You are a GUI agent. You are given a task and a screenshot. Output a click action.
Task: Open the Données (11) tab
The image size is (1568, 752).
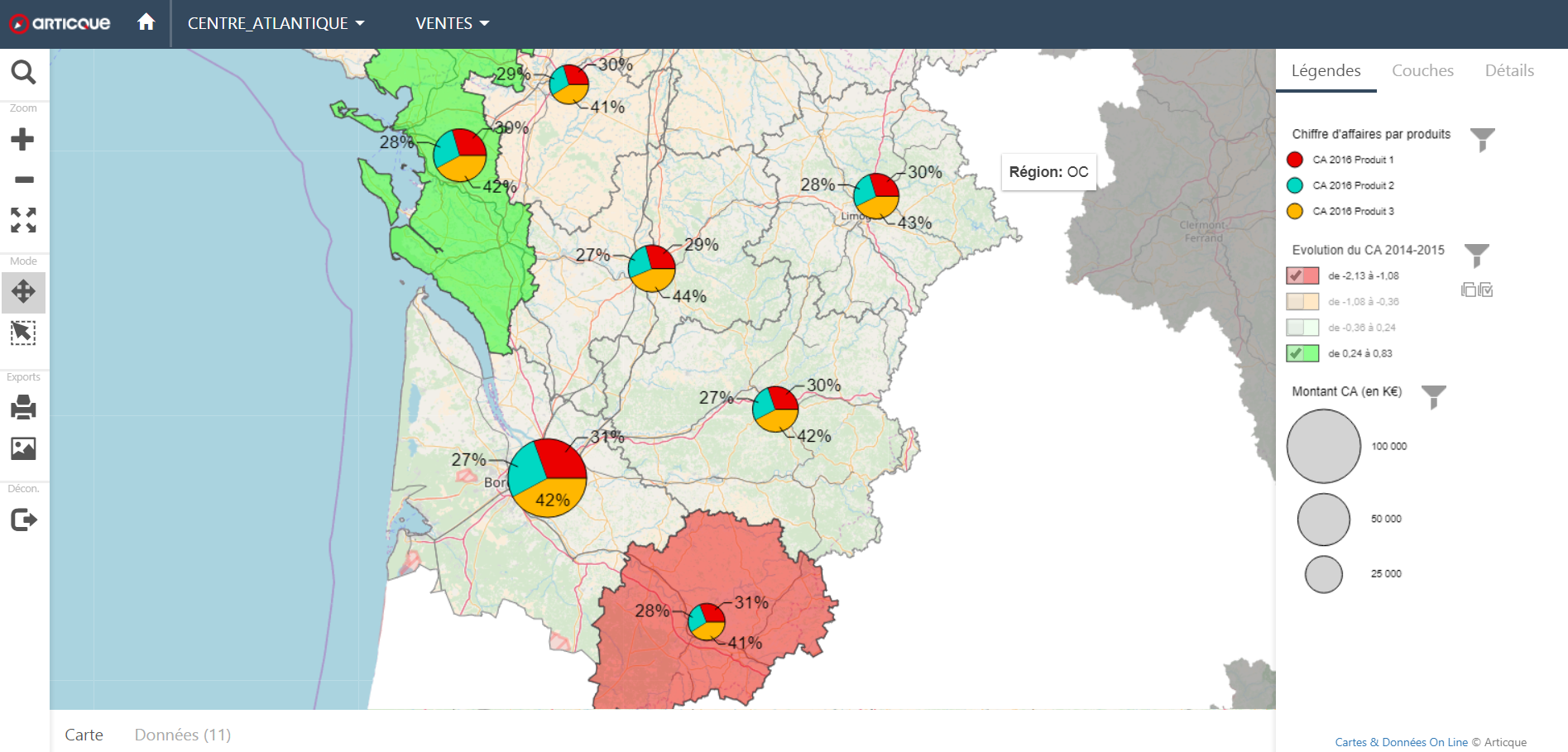pos(183,735)
